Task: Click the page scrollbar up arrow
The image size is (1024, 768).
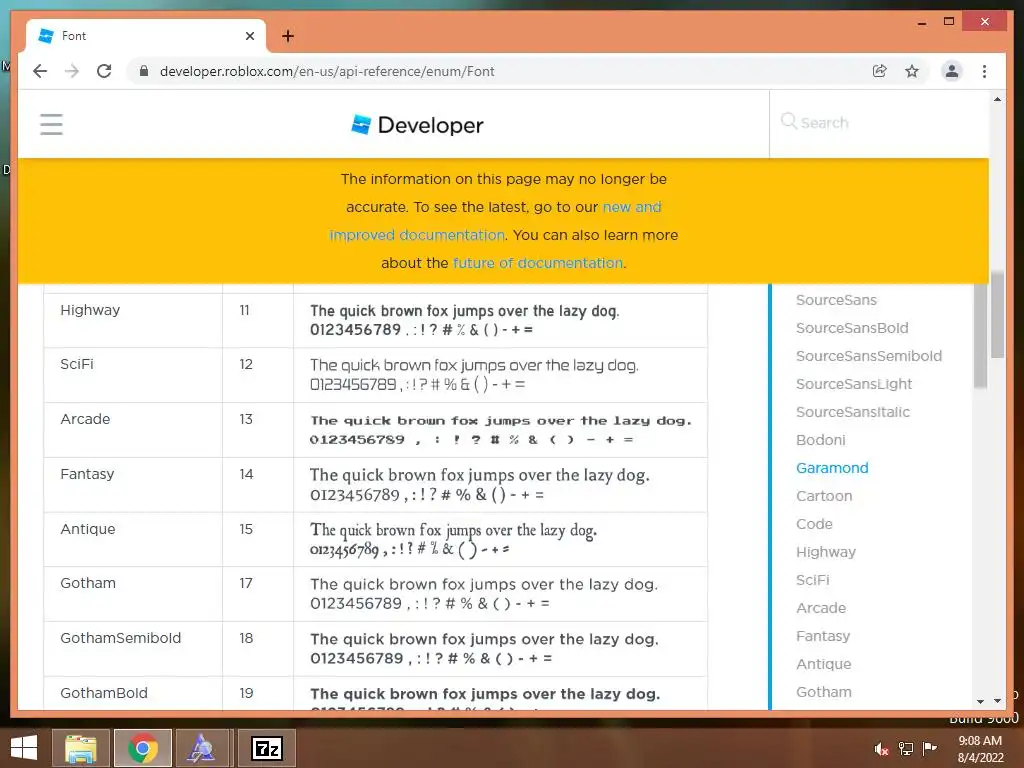Action: [997, 99]
